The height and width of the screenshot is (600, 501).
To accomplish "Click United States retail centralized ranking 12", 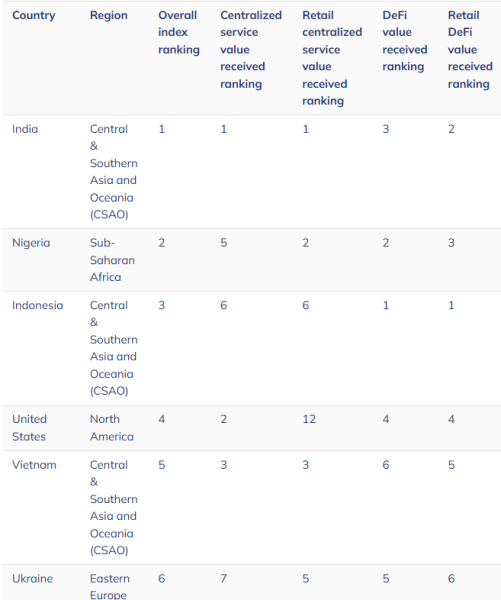I will click(309, 419).
